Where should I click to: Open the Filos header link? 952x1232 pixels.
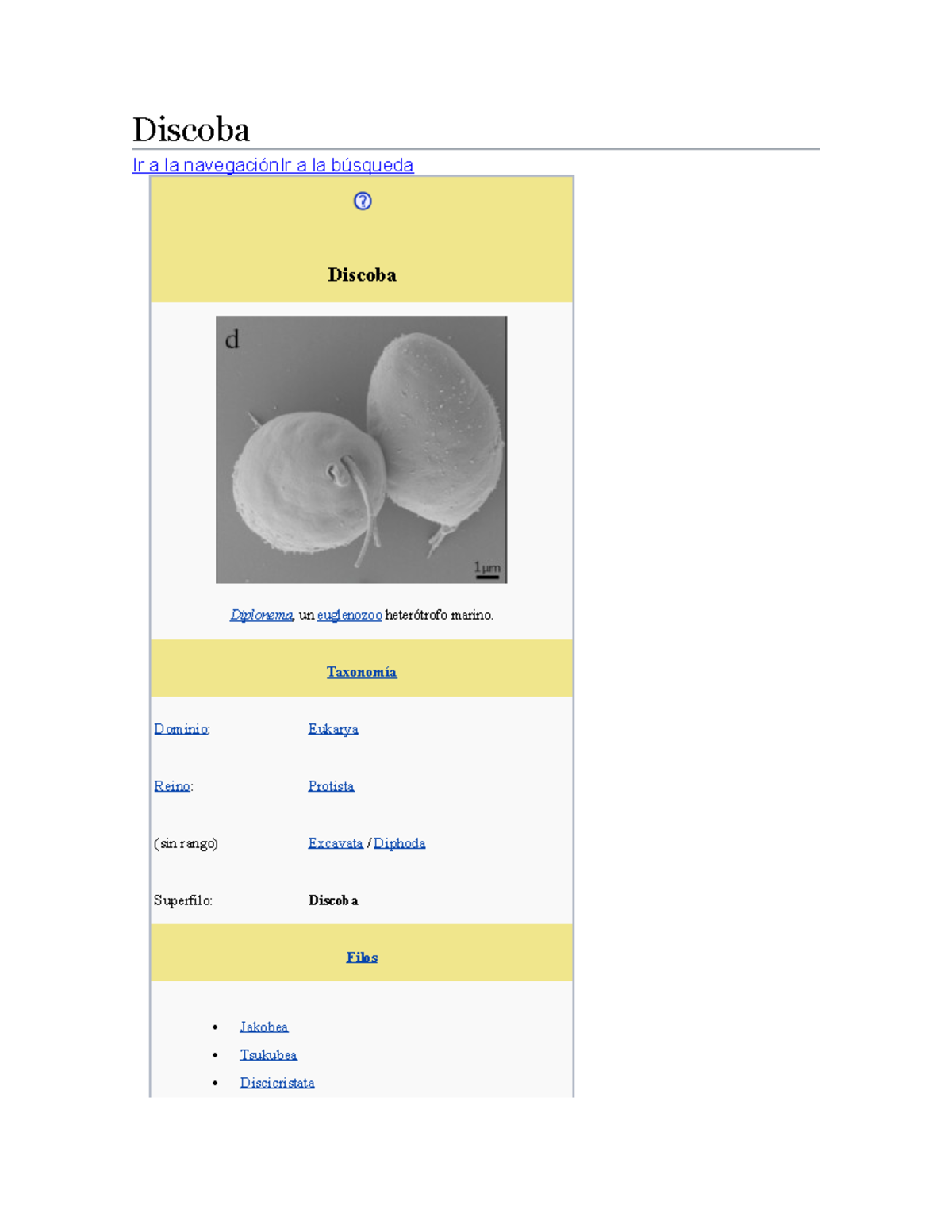point(362,958)
